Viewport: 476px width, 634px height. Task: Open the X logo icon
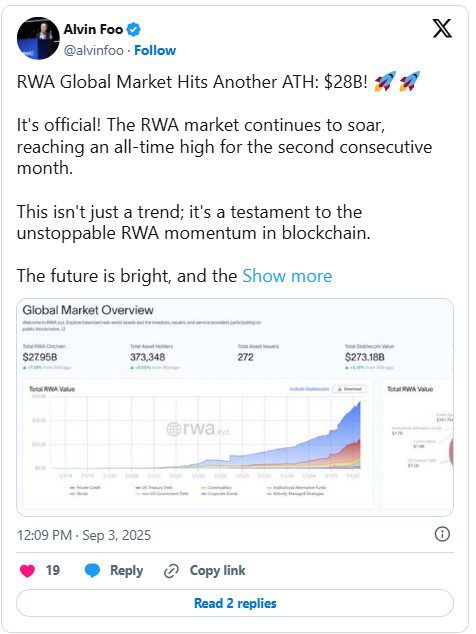(x=442, y=28)
